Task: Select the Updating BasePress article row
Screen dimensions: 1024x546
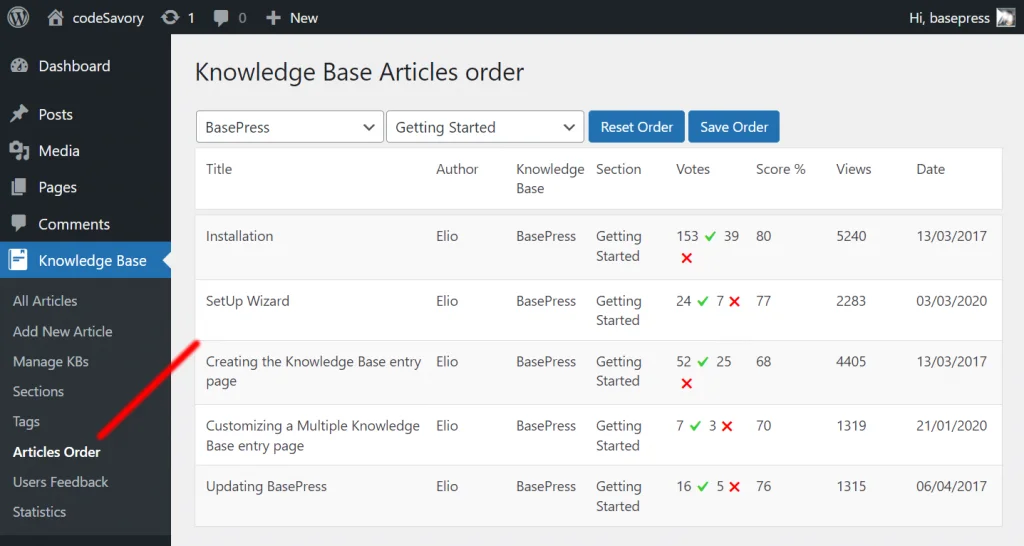Action: [x=598, y=496]
